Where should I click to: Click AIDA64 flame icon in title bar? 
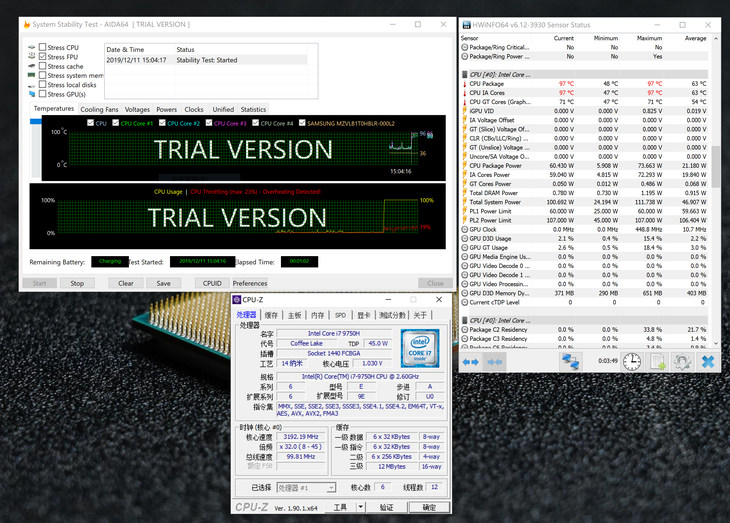tap(27, 24)
